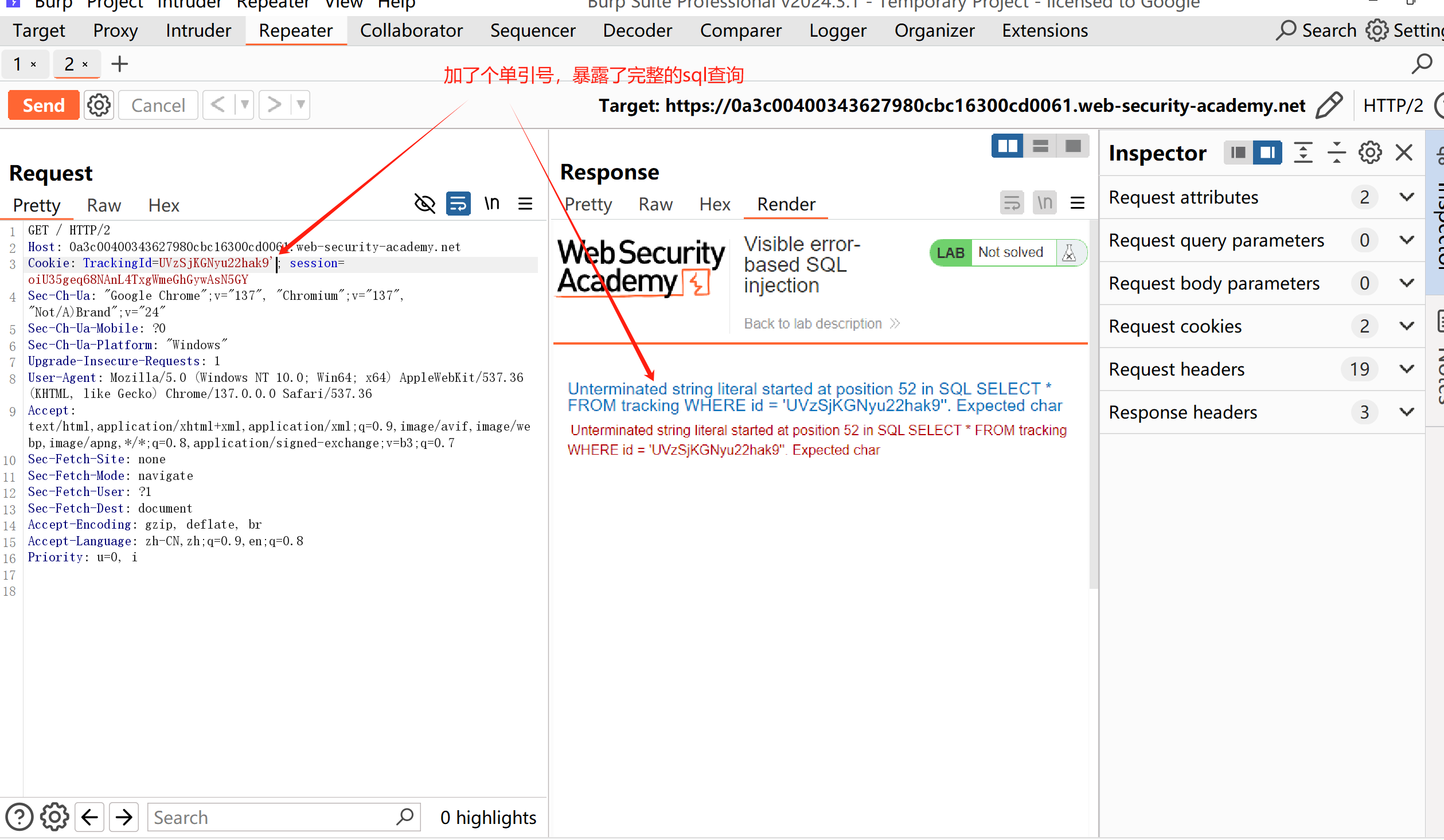Viewport: 1444px width, 840px height.
Task: Click the add new Repeater tab plus
Action: tap(119, 64)
